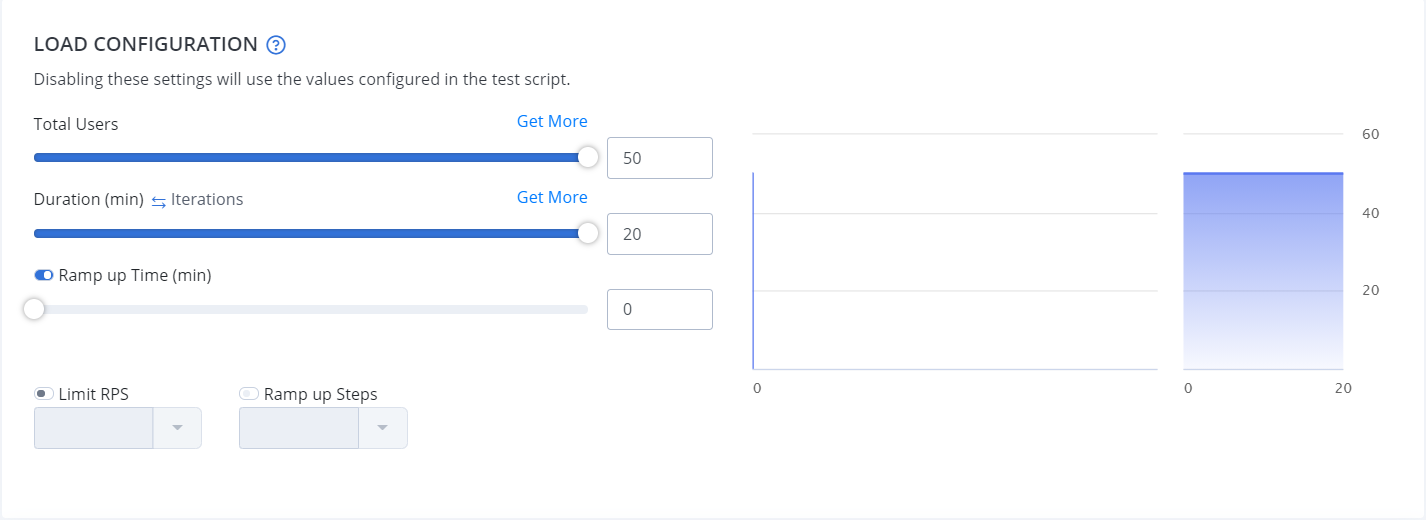
Task: Click the swap arrows icon beside Iterations
Action: point(159,201)
